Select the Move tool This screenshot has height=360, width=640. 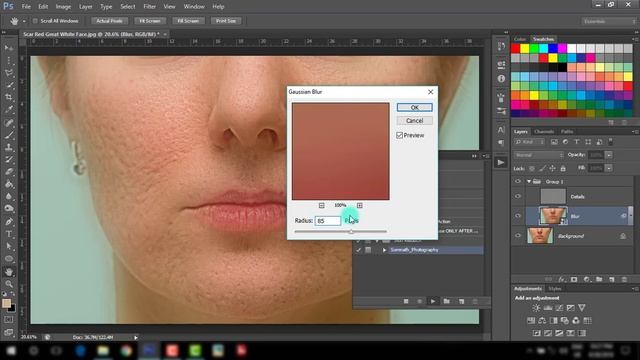(x=9, y=48)
